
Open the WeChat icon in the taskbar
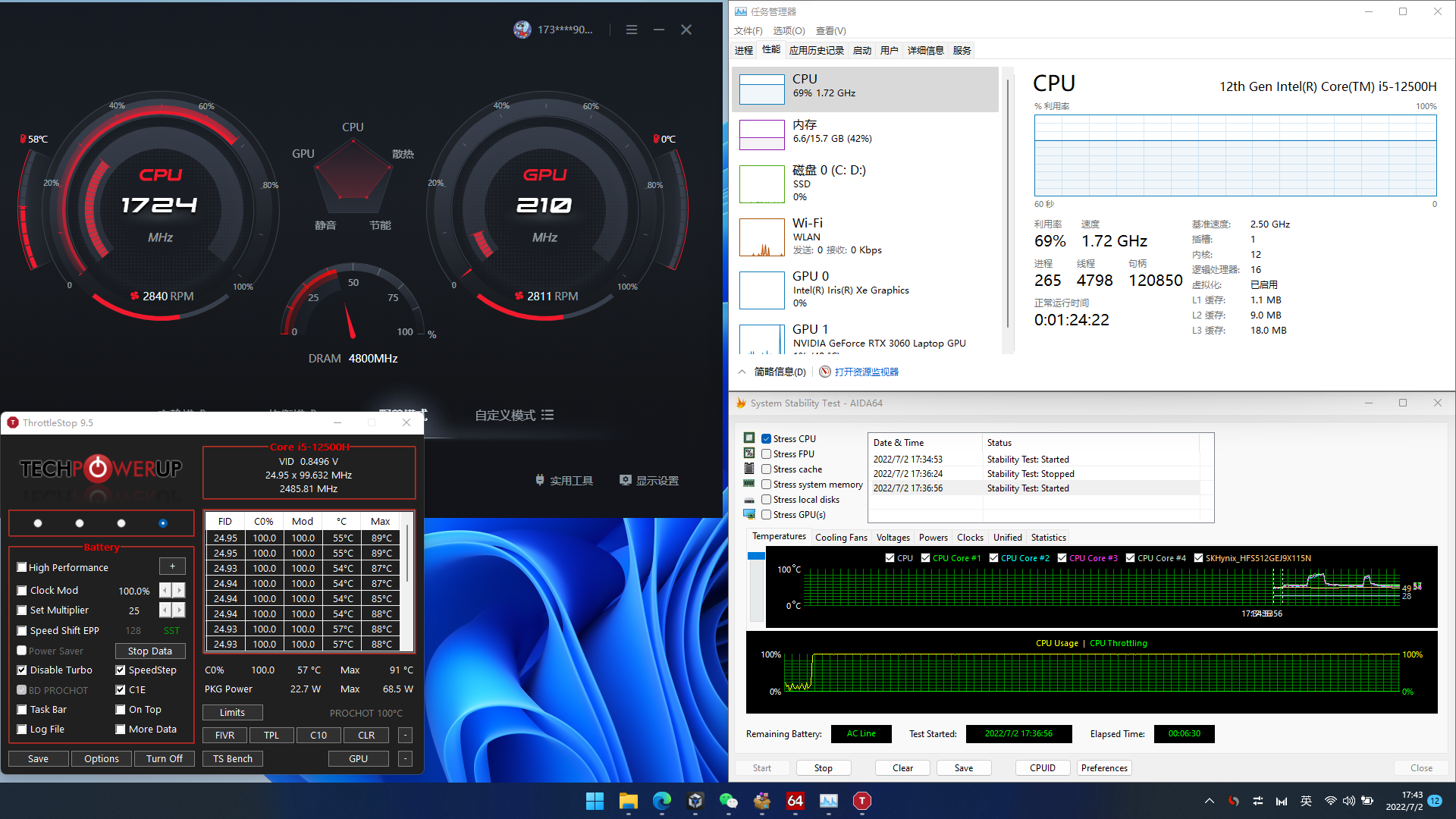[728, 801]
